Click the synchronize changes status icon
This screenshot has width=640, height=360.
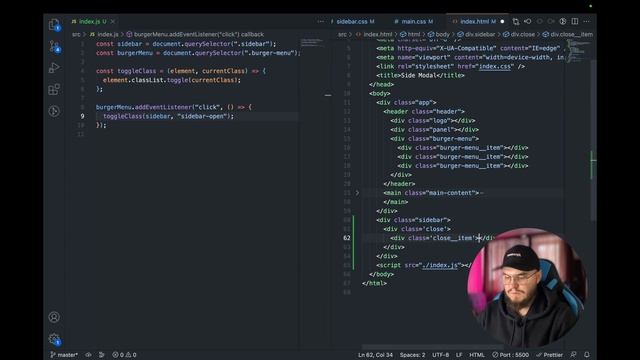click(89, 355)
